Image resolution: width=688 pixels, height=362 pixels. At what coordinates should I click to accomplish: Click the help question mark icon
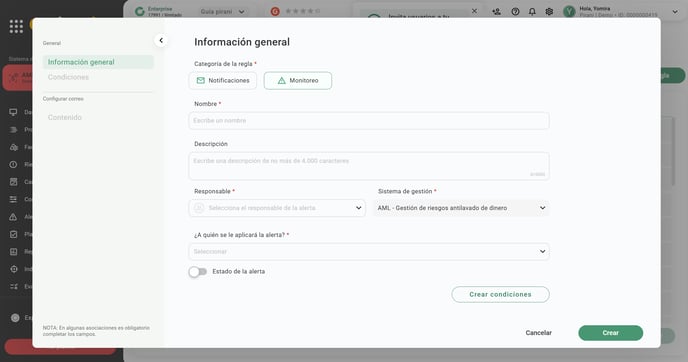coord(515,12)
